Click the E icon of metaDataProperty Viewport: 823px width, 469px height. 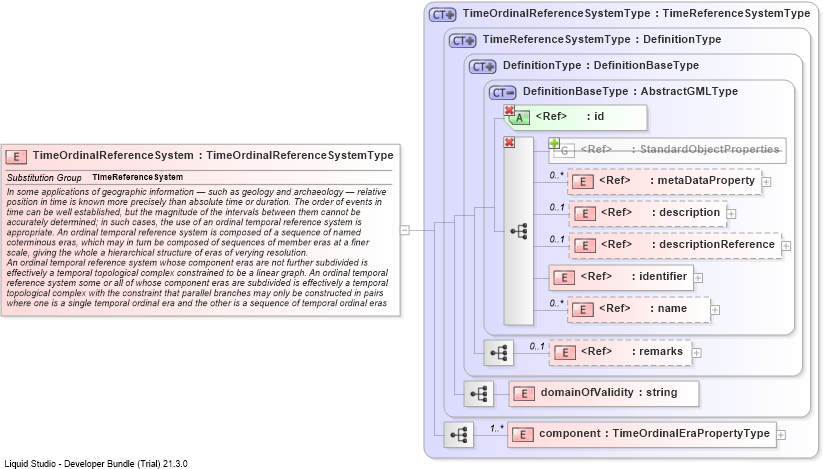click(x=583, y=182)
